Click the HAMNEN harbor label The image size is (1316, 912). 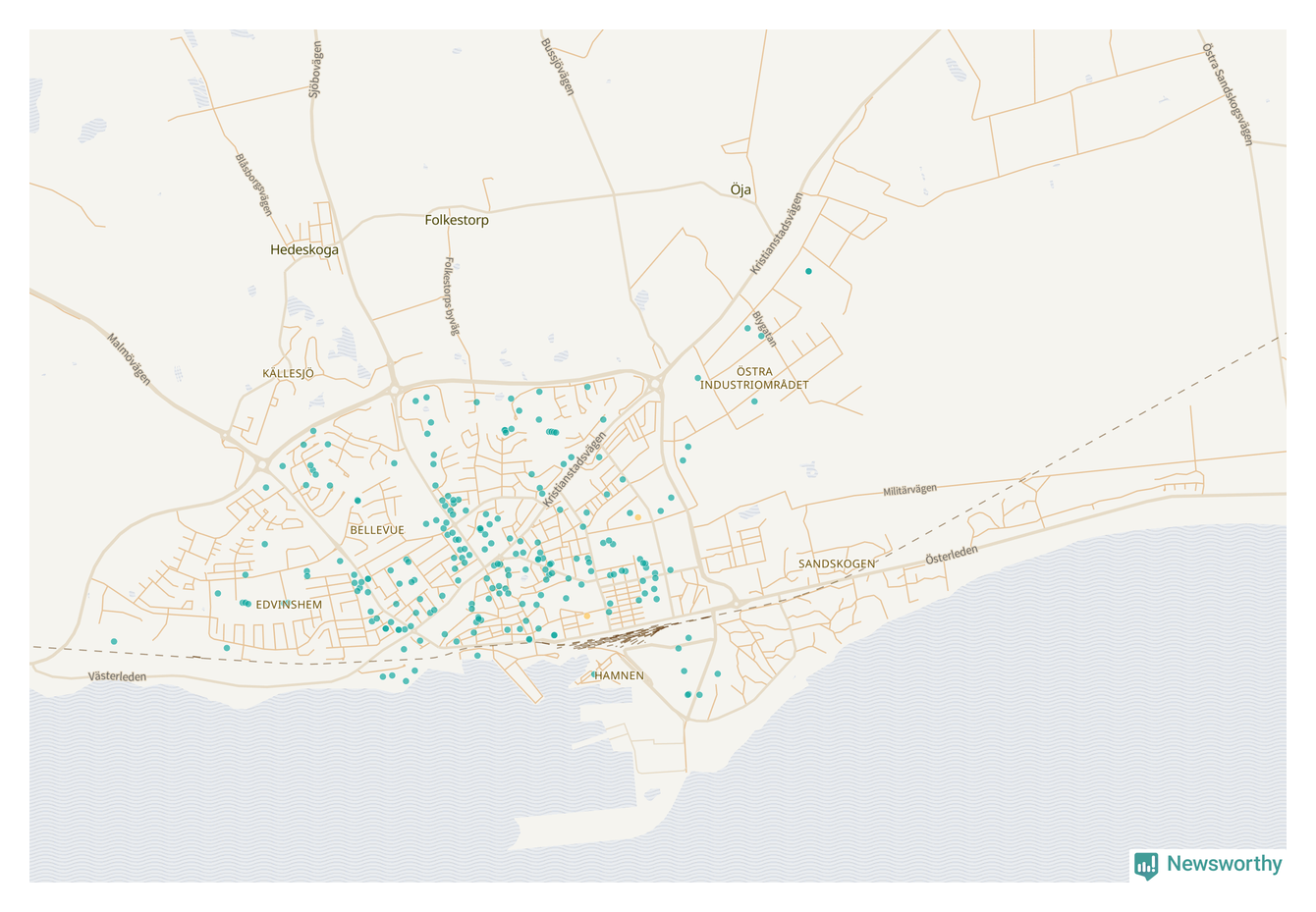619,675
